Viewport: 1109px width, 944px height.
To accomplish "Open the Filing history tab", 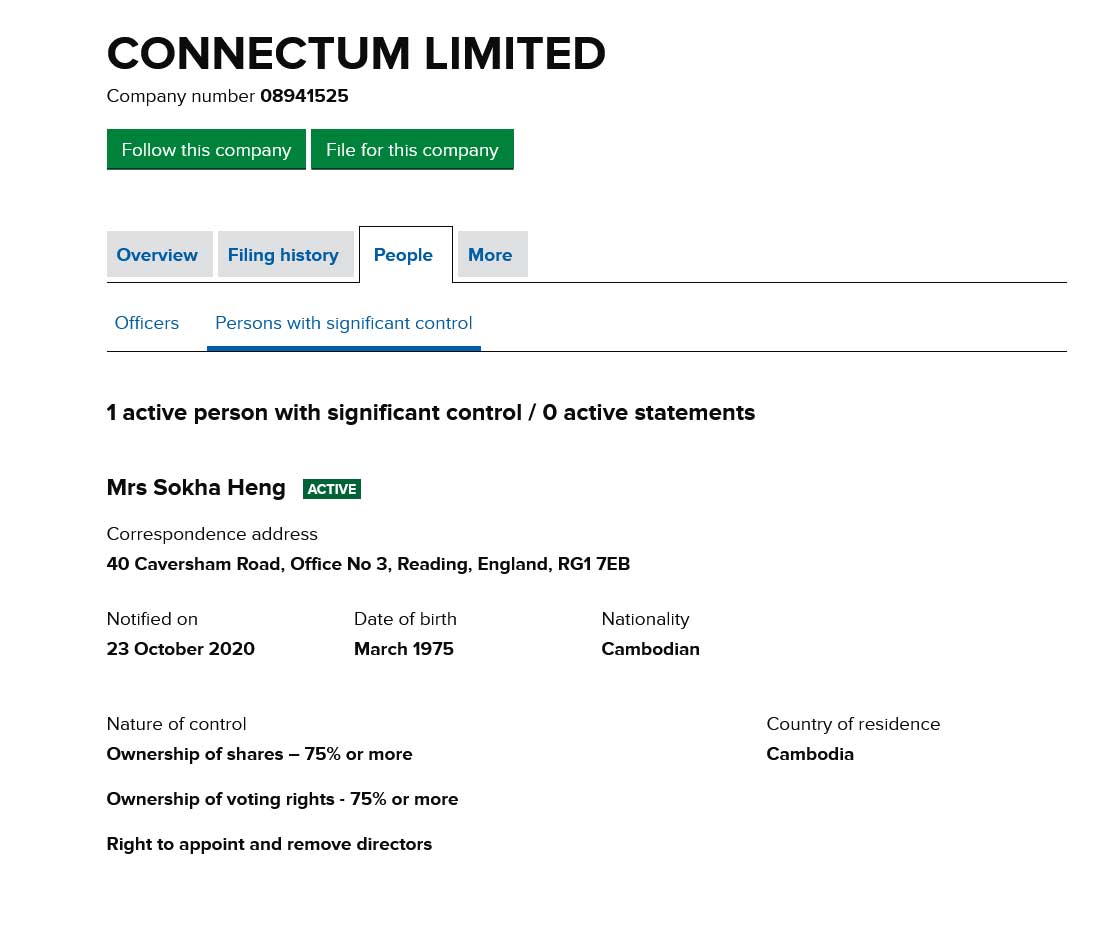I will pyautogui.click(x=283, y=255).
